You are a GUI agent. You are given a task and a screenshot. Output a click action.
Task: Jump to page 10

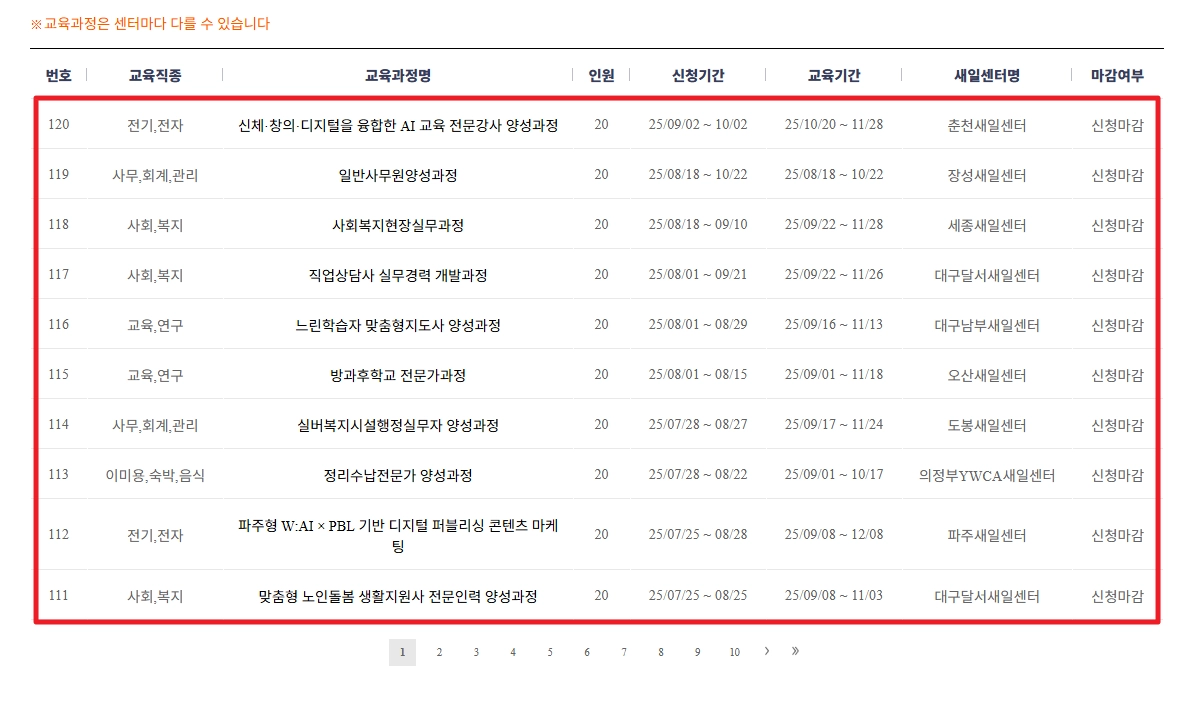734,652
